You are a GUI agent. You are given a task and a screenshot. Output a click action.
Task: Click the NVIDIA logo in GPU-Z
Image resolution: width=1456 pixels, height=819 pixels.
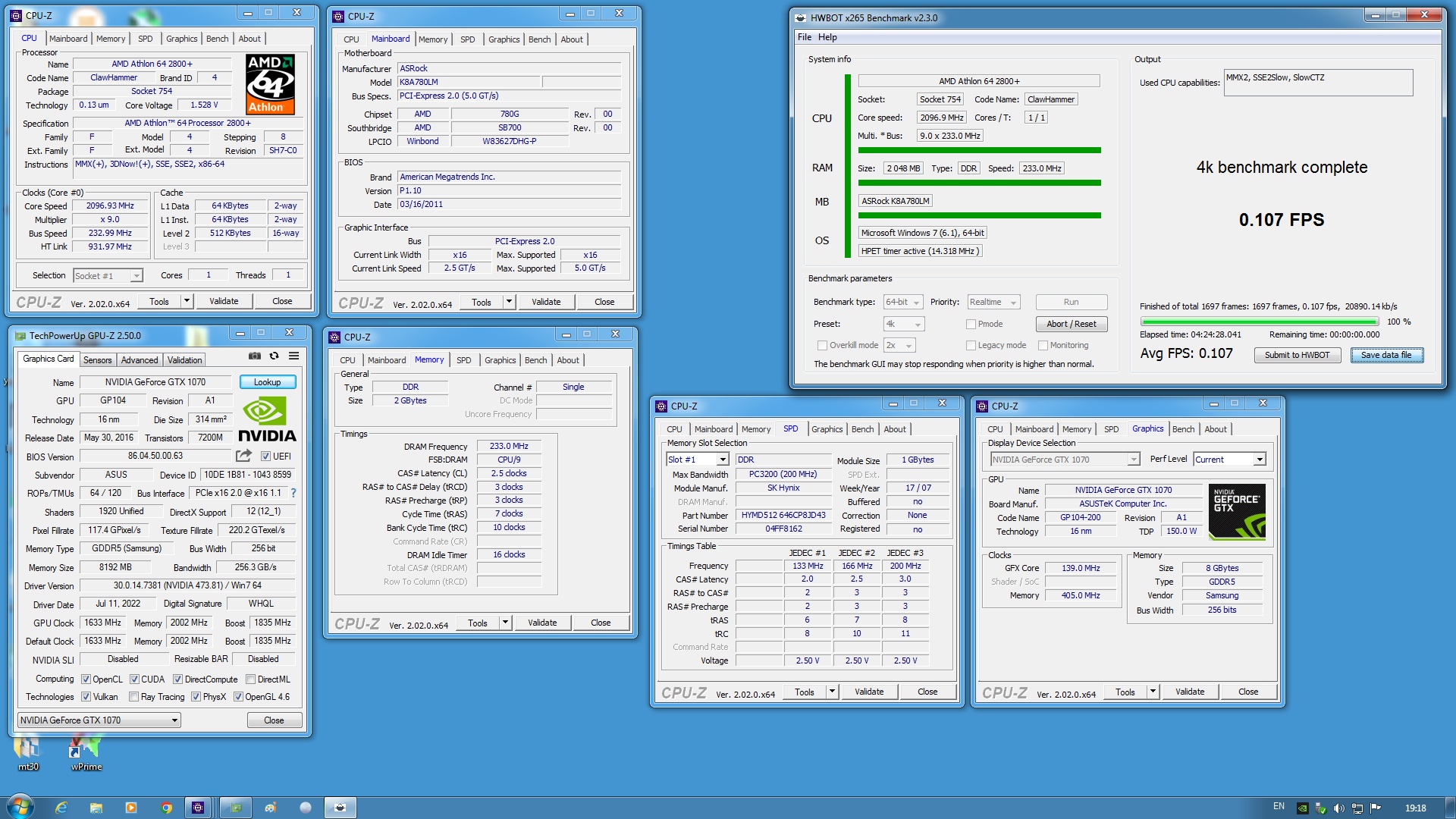[267, 419]
